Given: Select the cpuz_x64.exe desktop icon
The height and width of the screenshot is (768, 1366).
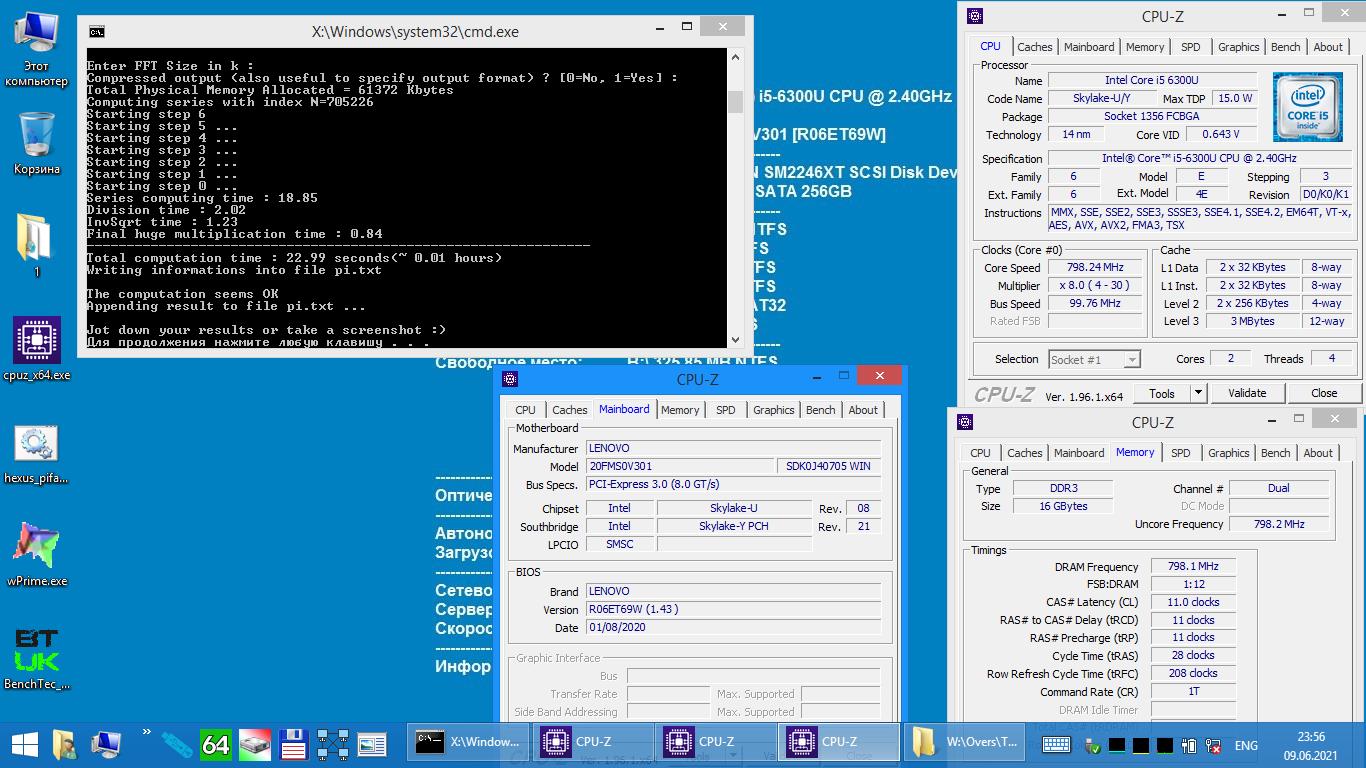Looking at the screenshot, I should [x=37, y=349].
